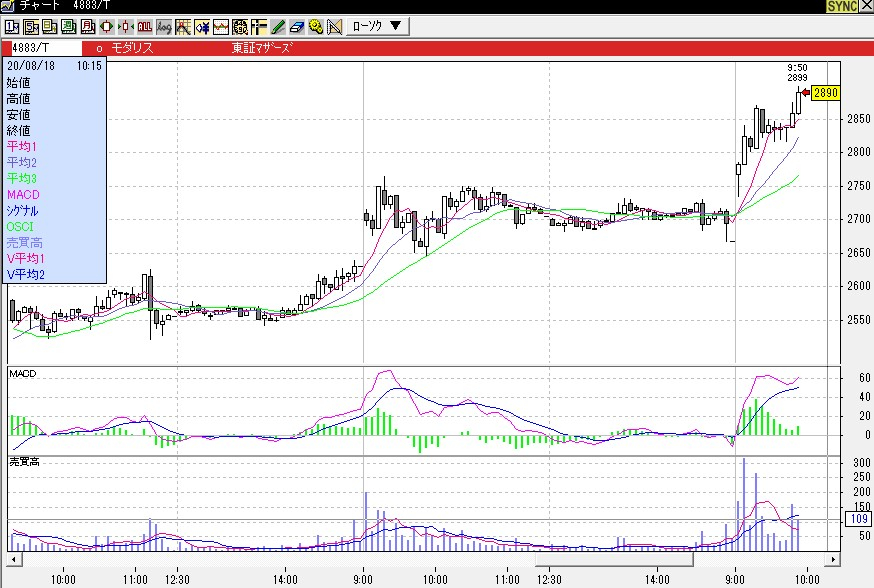Select the triangle ruler tool icon
Image resolution: width=874 pixels, height=588 pixels.
(334, 26)
